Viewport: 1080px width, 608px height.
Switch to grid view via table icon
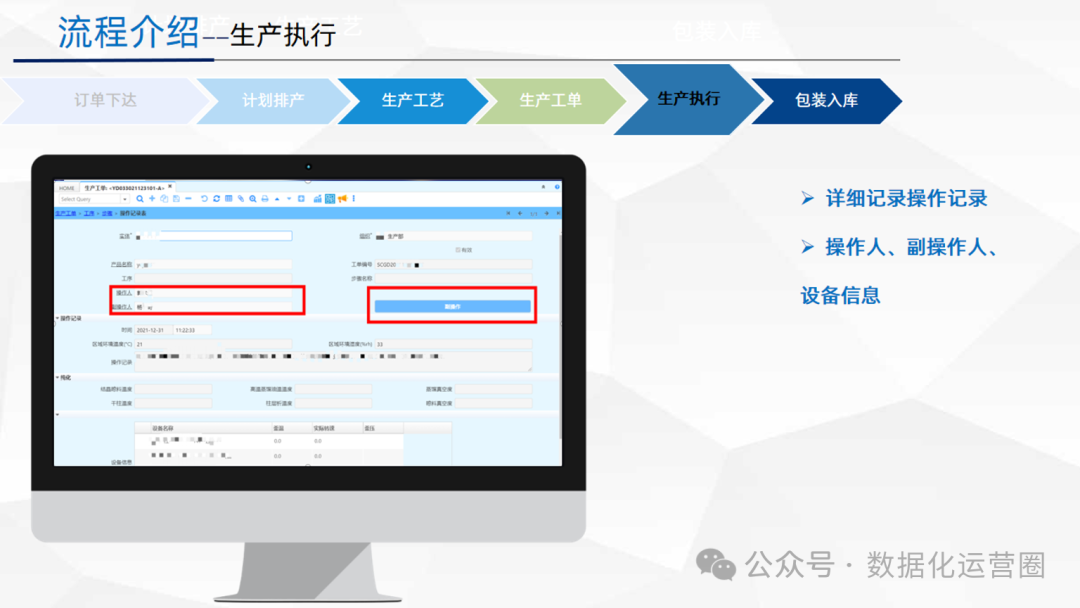click(229, 199)
